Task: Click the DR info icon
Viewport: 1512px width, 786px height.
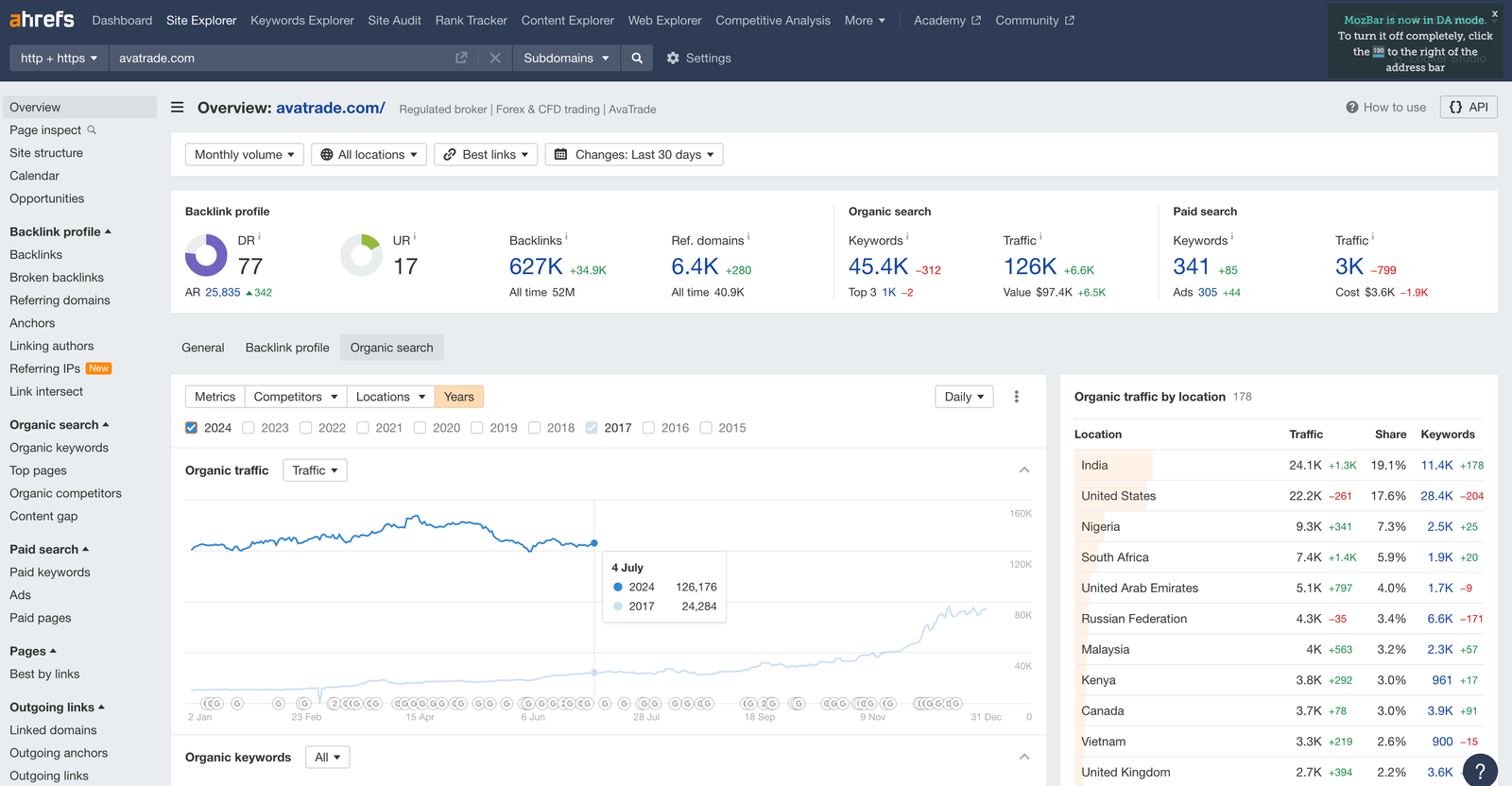Action: (260, 237)
